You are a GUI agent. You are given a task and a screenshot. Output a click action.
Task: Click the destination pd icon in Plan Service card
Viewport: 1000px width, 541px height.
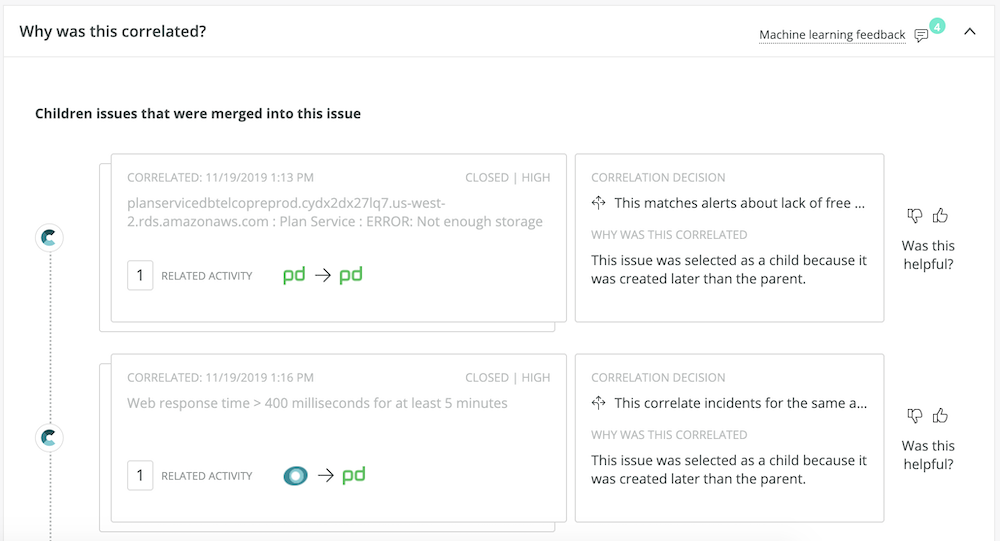[x=351, y=276]
